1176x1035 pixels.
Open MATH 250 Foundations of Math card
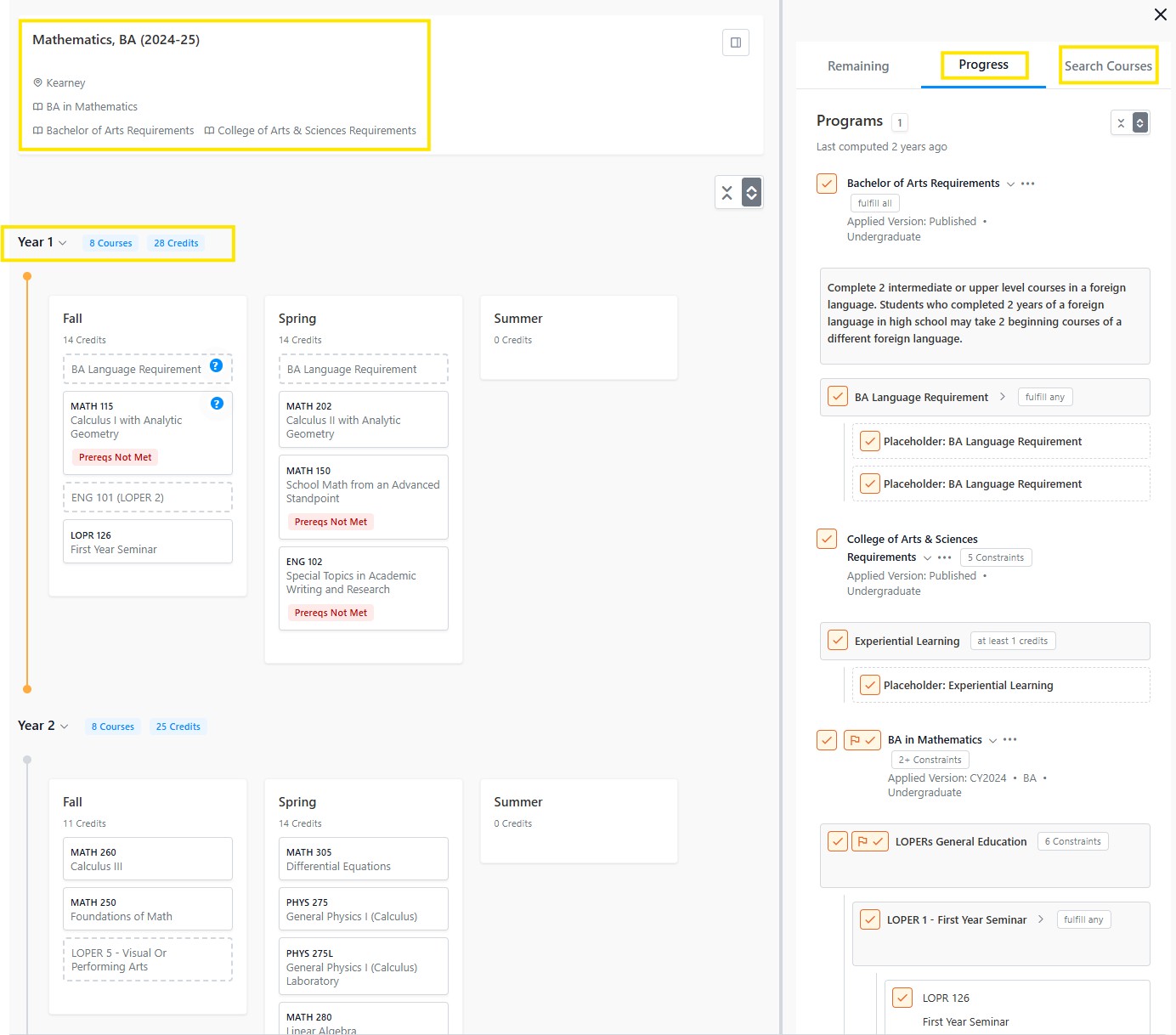(148, 909)
